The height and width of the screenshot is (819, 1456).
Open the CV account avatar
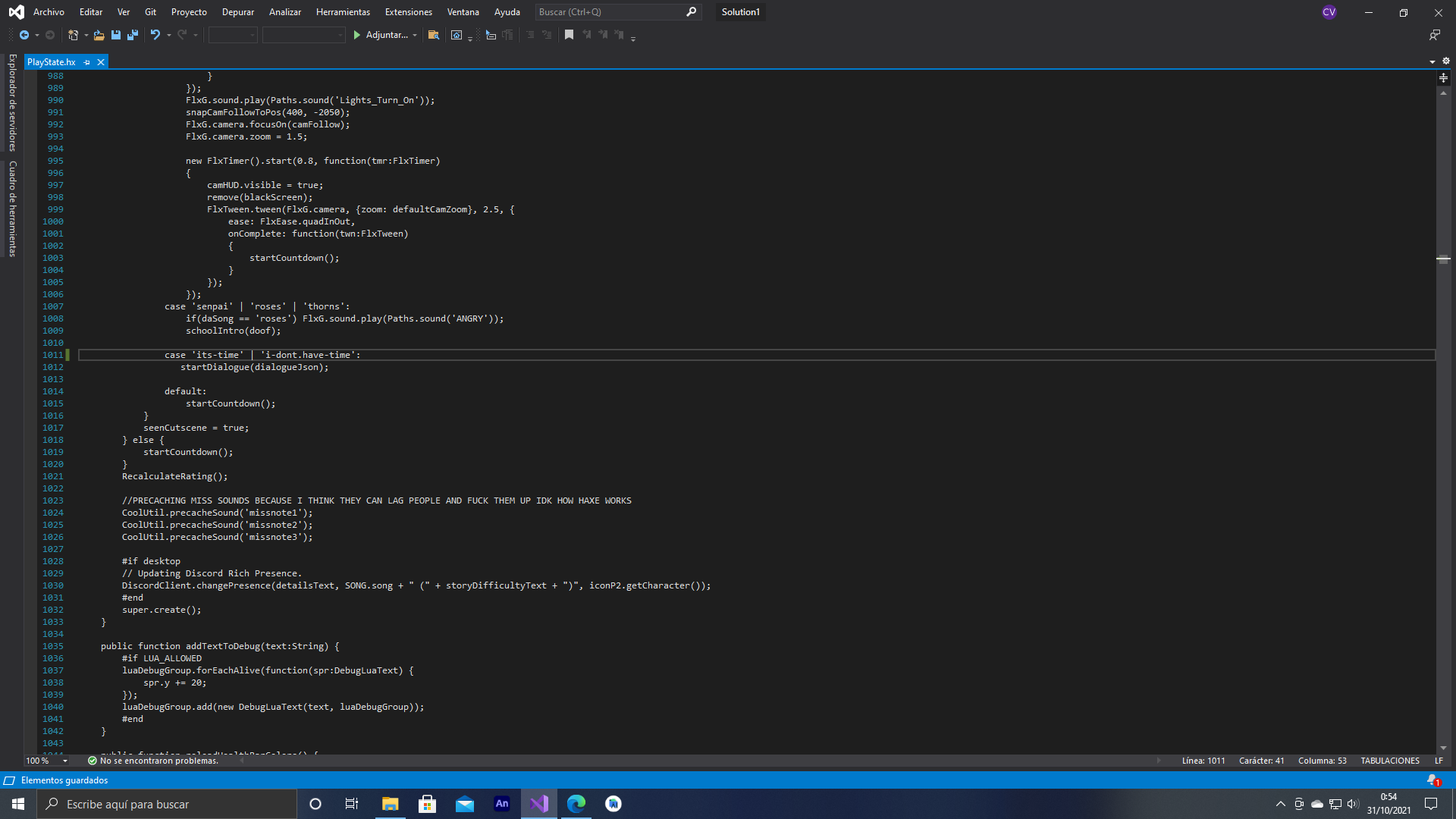[1329, 12]
